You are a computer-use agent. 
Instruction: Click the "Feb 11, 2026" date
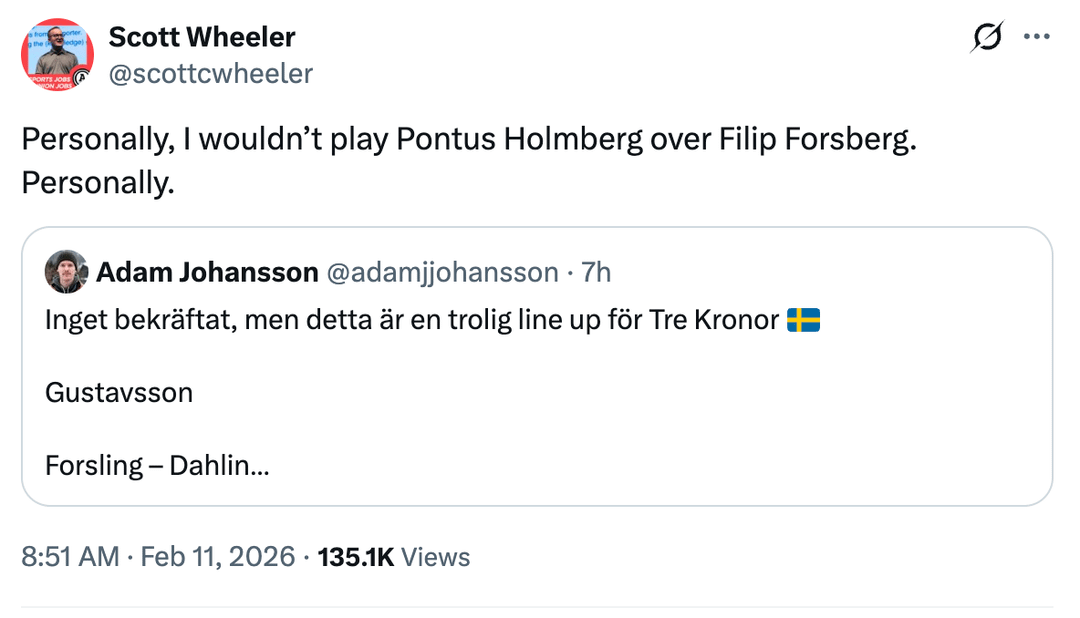point(218,557)
